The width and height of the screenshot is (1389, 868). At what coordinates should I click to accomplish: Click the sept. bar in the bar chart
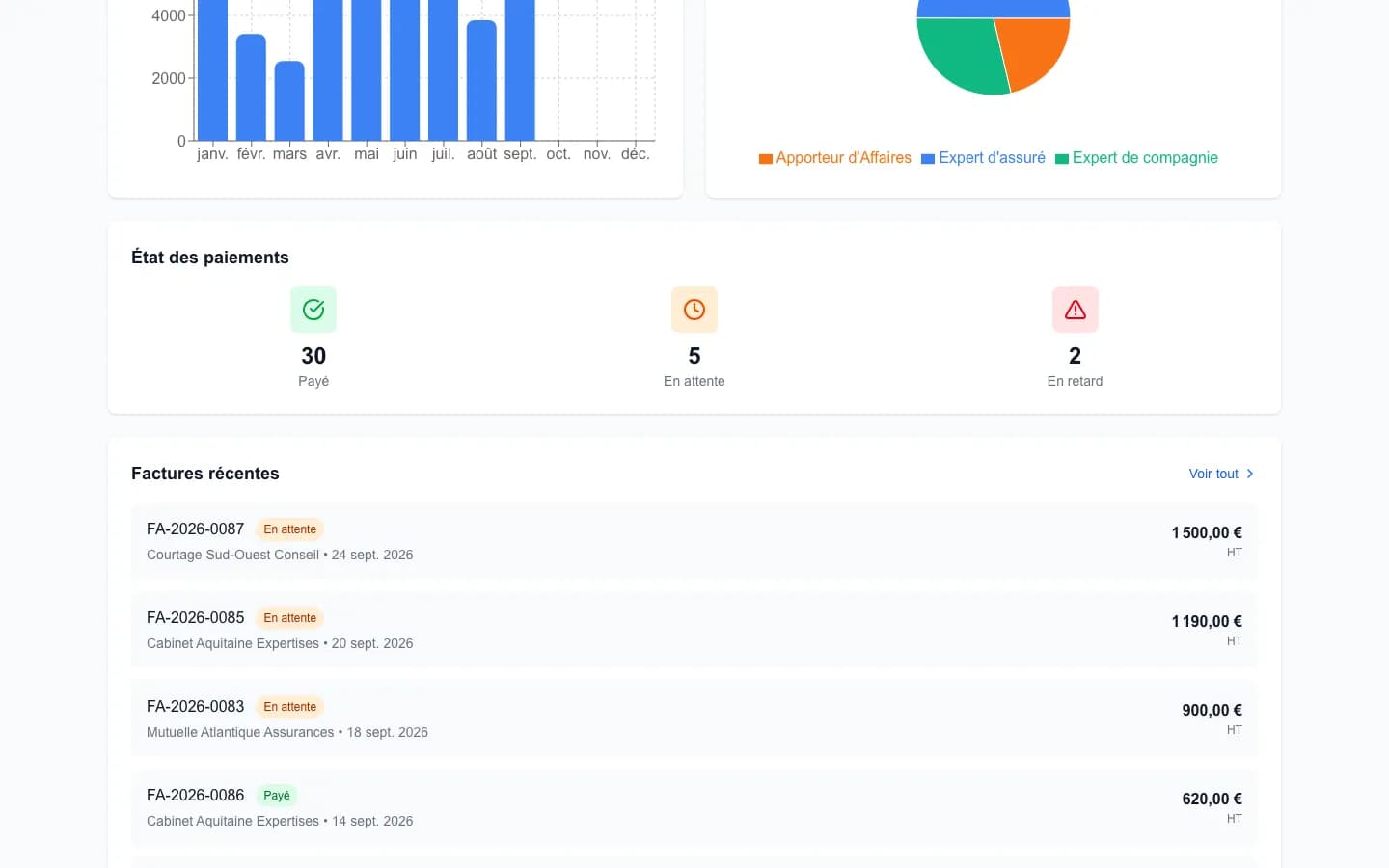pos(520,70)
